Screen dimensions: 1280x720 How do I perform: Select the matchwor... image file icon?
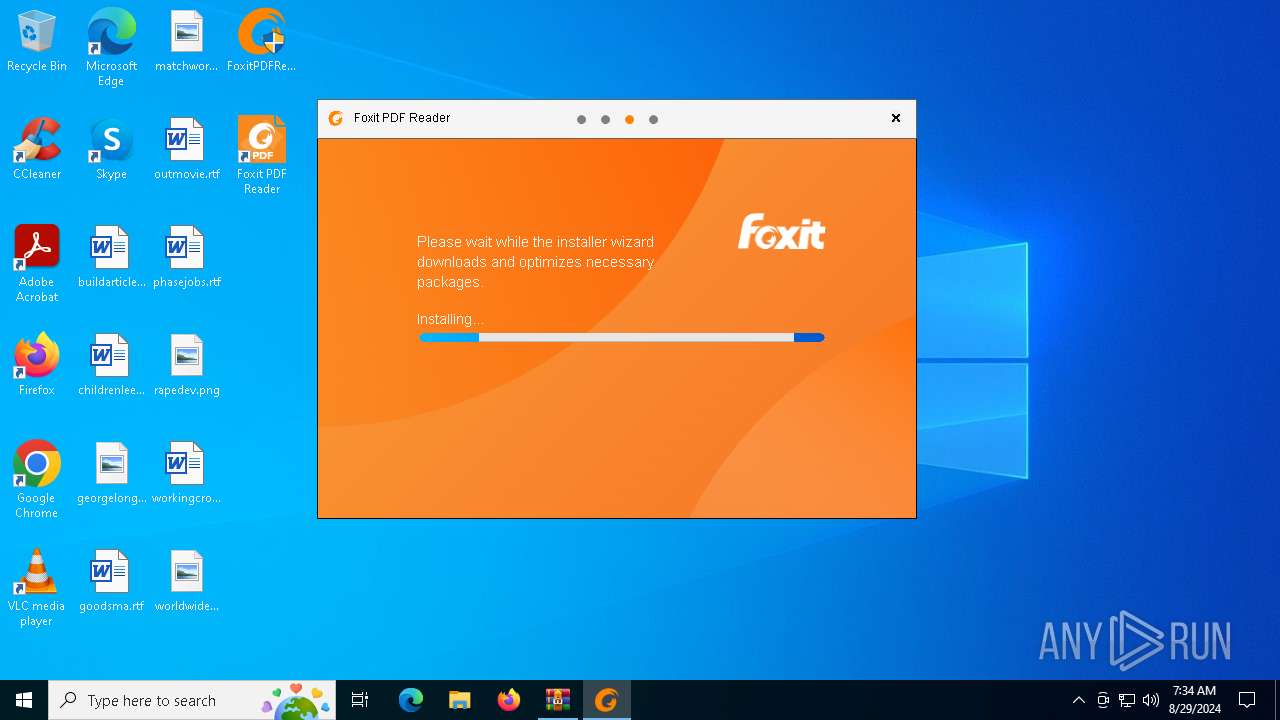[x=186, y=41]
